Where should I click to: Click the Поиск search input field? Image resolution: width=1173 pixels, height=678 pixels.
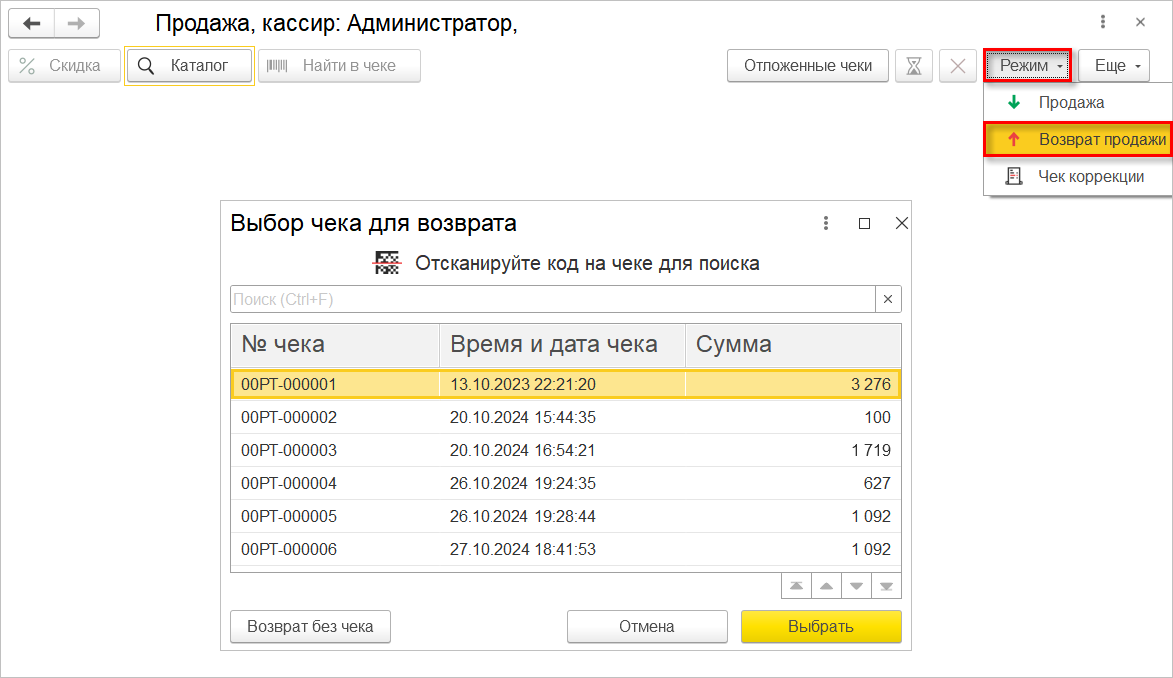pyautogui.click(x=552, y=299)
